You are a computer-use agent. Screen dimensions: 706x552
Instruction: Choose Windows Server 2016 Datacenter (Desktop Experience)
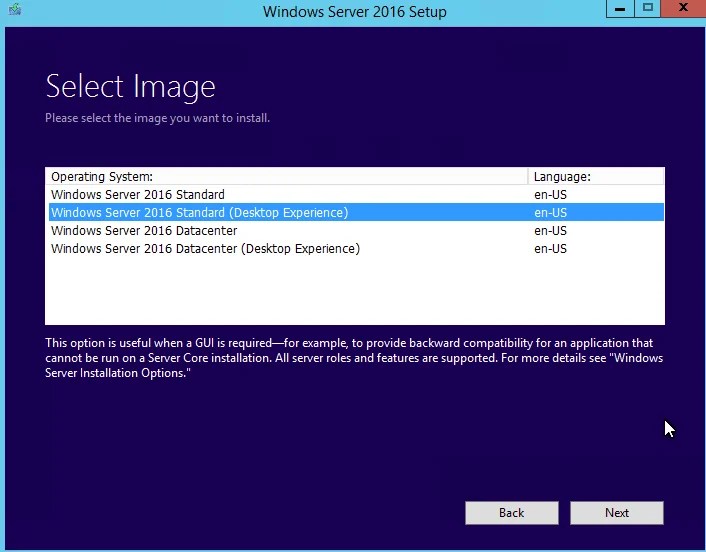click(356, 249)
